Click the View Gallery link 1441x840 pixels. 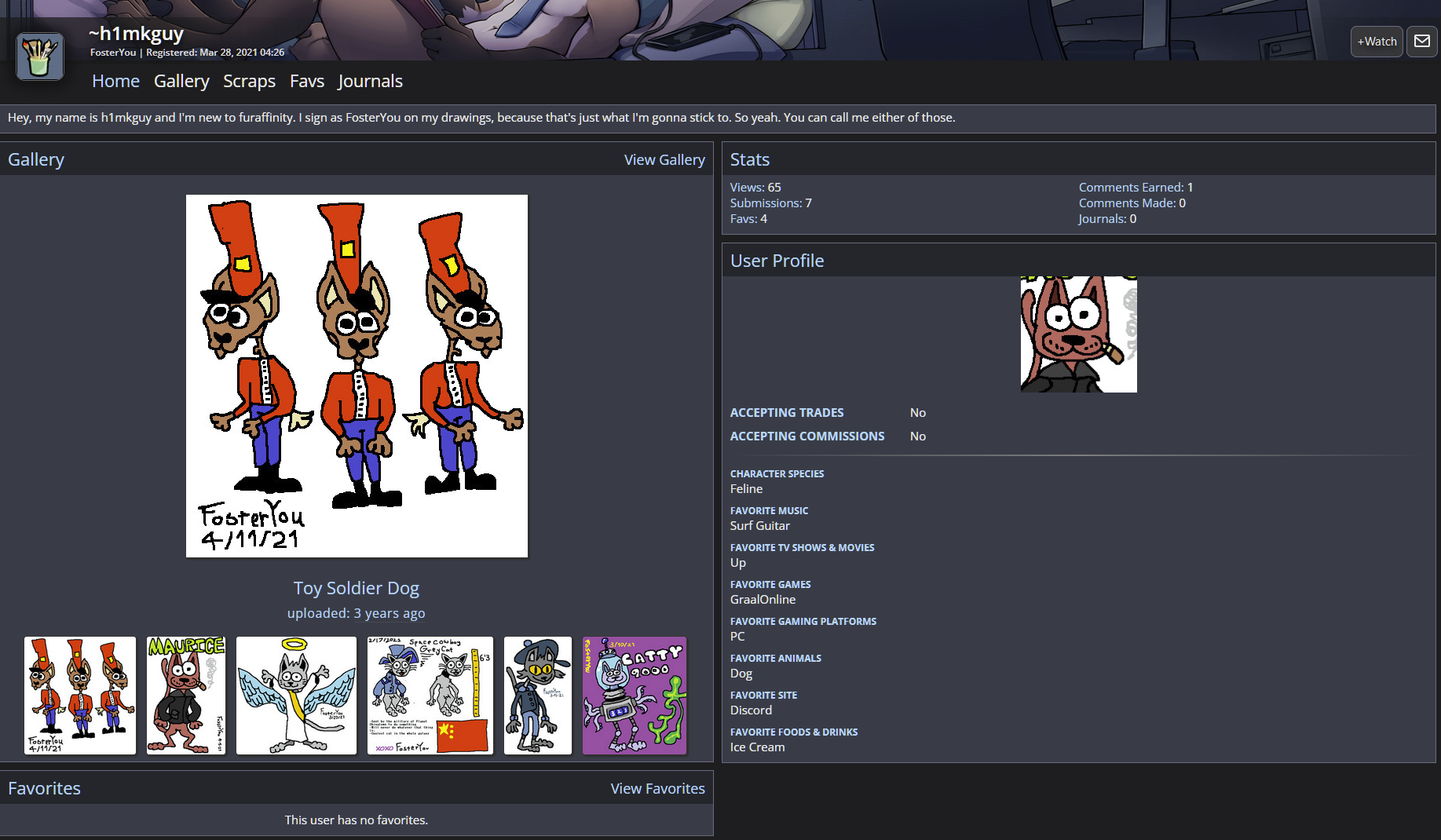(664, 159)
